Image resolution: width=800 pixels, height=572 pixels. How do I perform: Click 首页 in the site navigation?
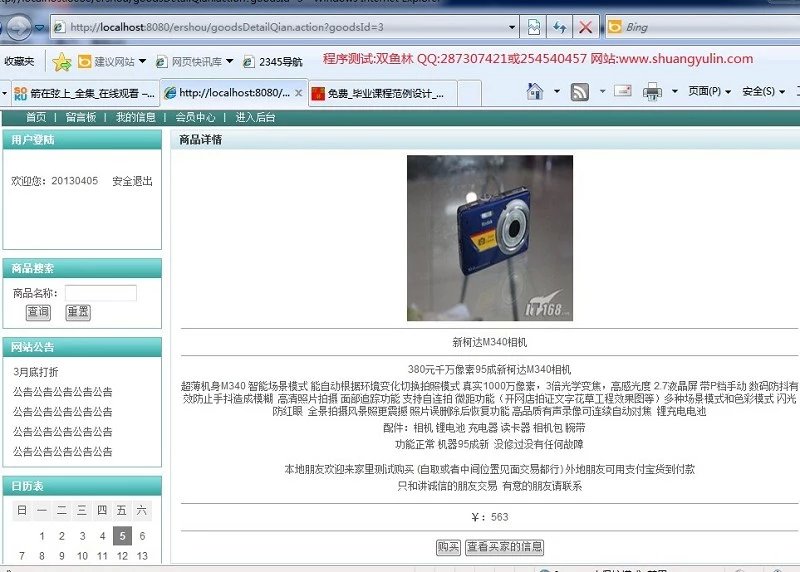click(36, 117)
